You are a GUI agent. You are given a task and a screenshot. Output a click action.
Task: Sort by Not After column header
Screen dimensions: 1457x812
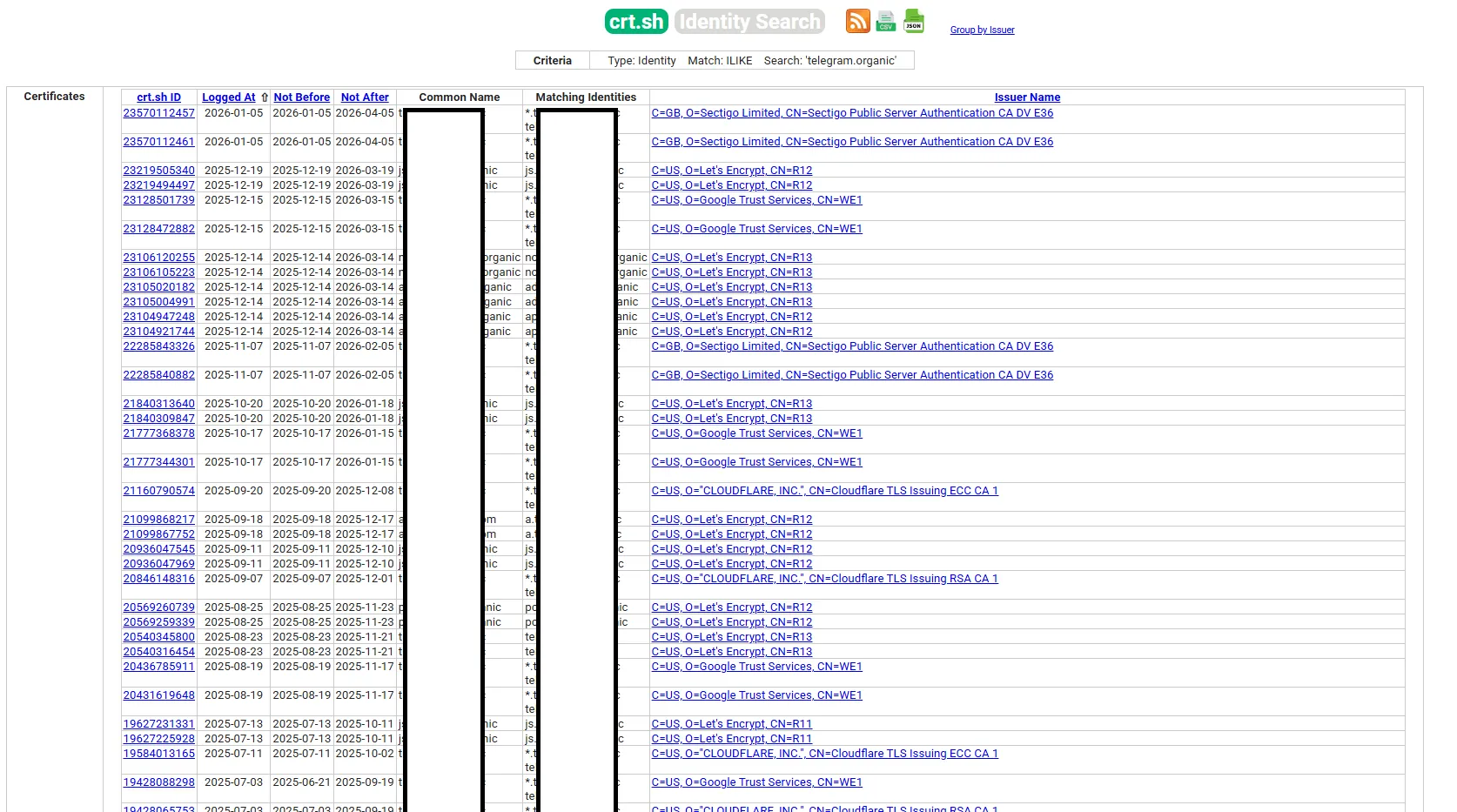click(x=365, y=97)
